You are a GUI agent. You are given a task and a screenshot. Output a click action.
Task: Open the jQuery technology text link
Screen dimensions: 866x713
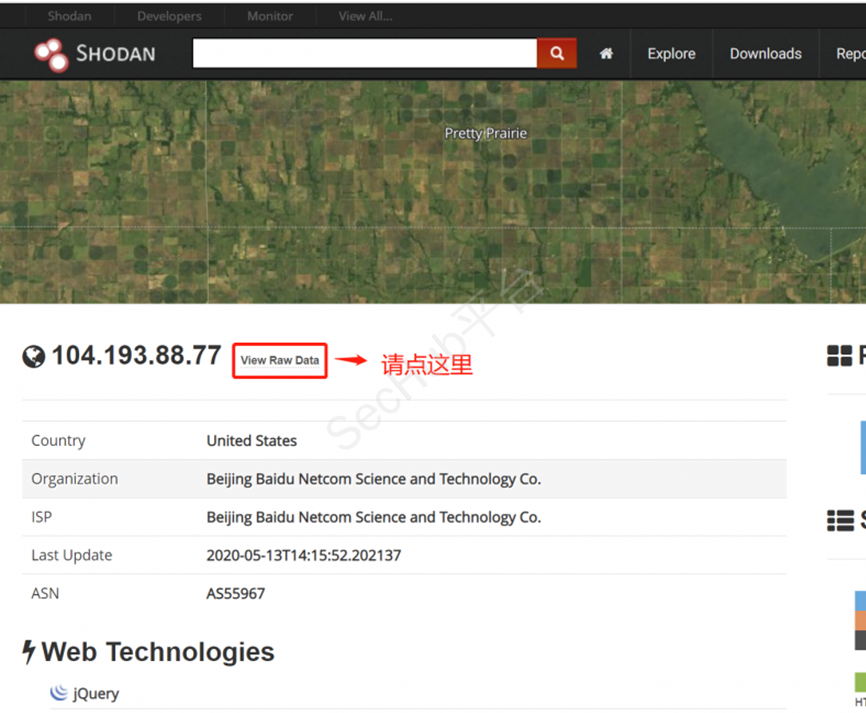(x=96, y=693)
